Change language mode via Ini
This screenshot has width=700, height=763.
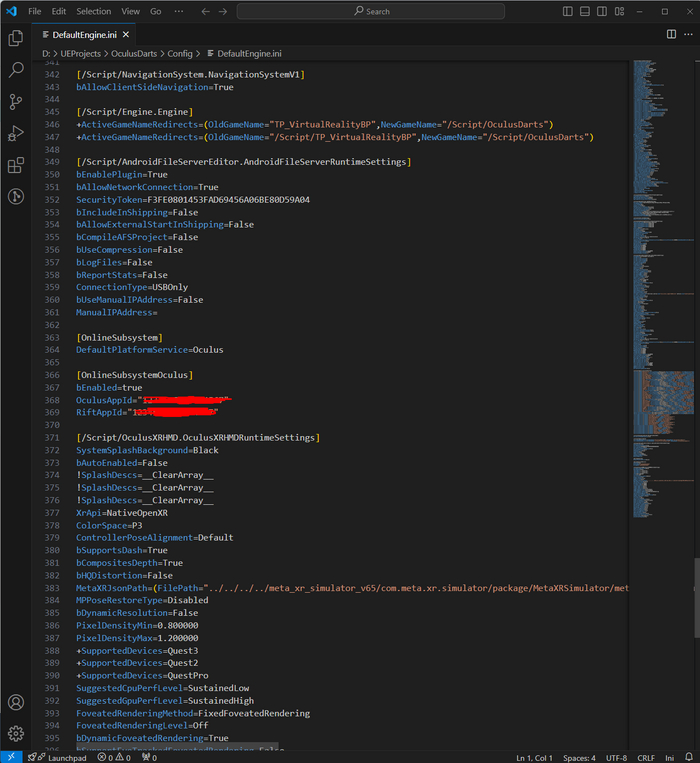click(670, 758)
